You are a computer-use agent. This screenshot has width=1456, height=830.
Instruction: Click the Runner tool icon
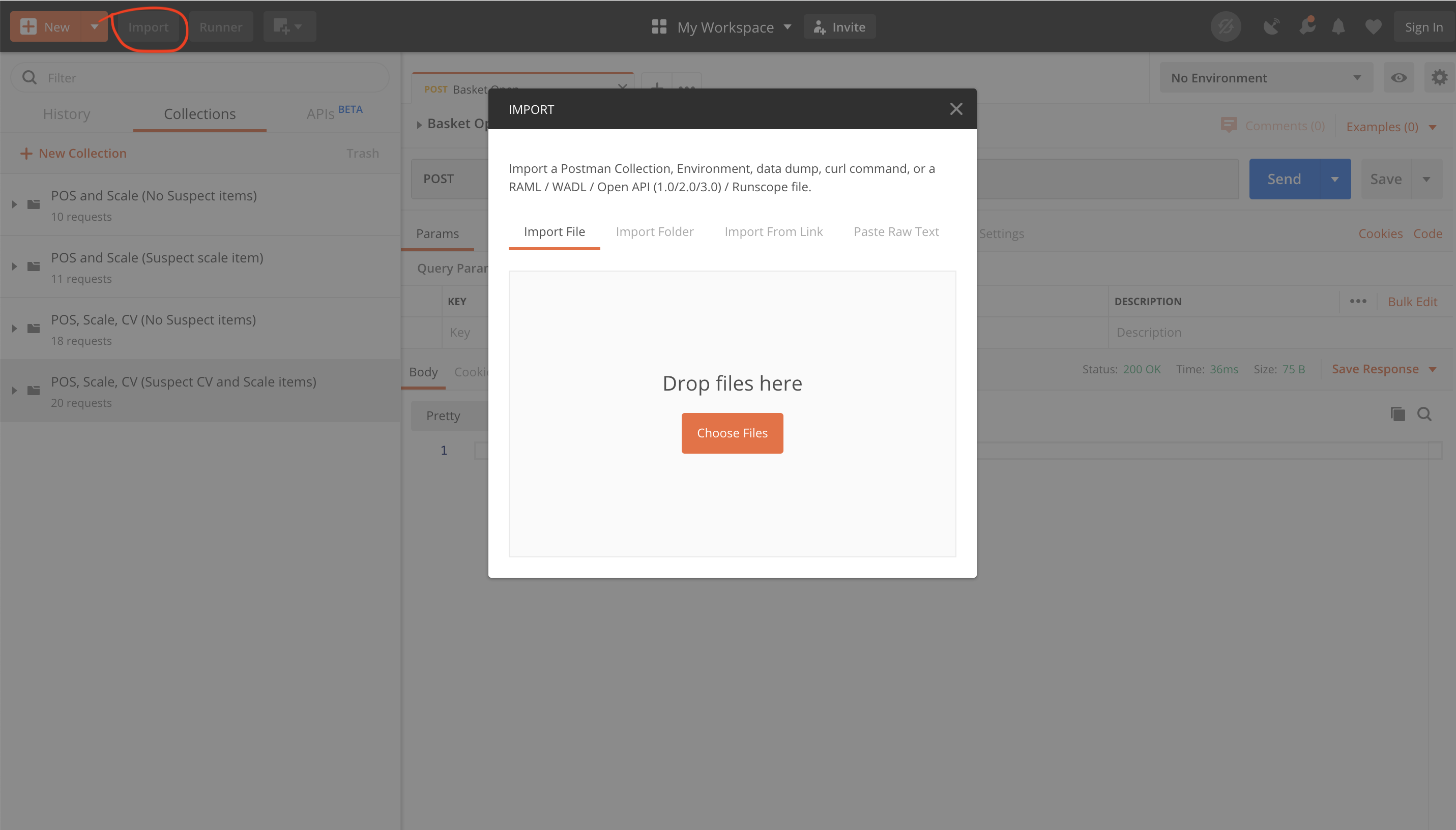click(x=220, y=27)
